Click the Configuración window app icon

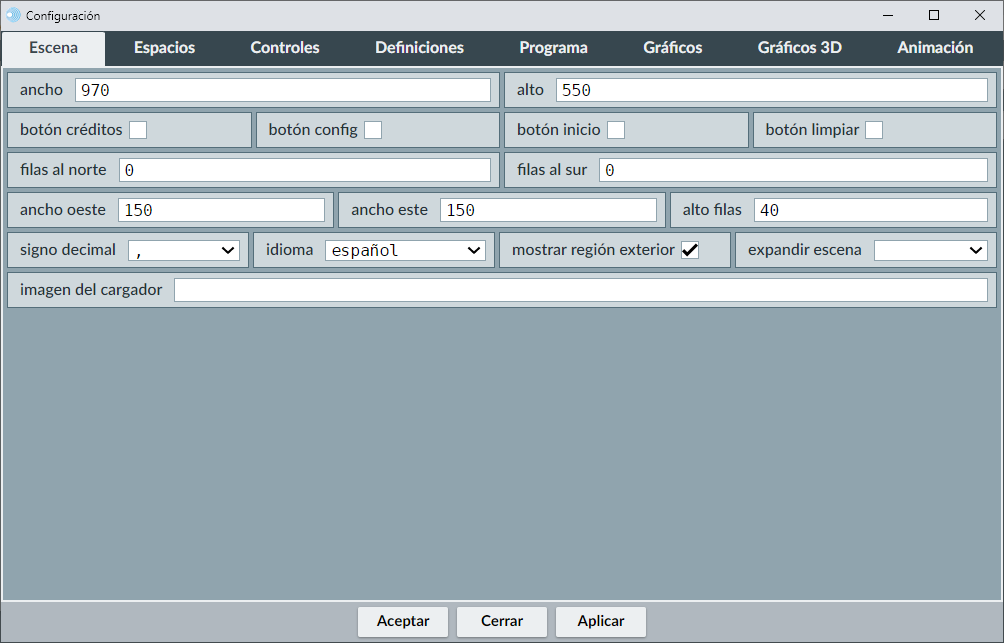tap(13, 15)
